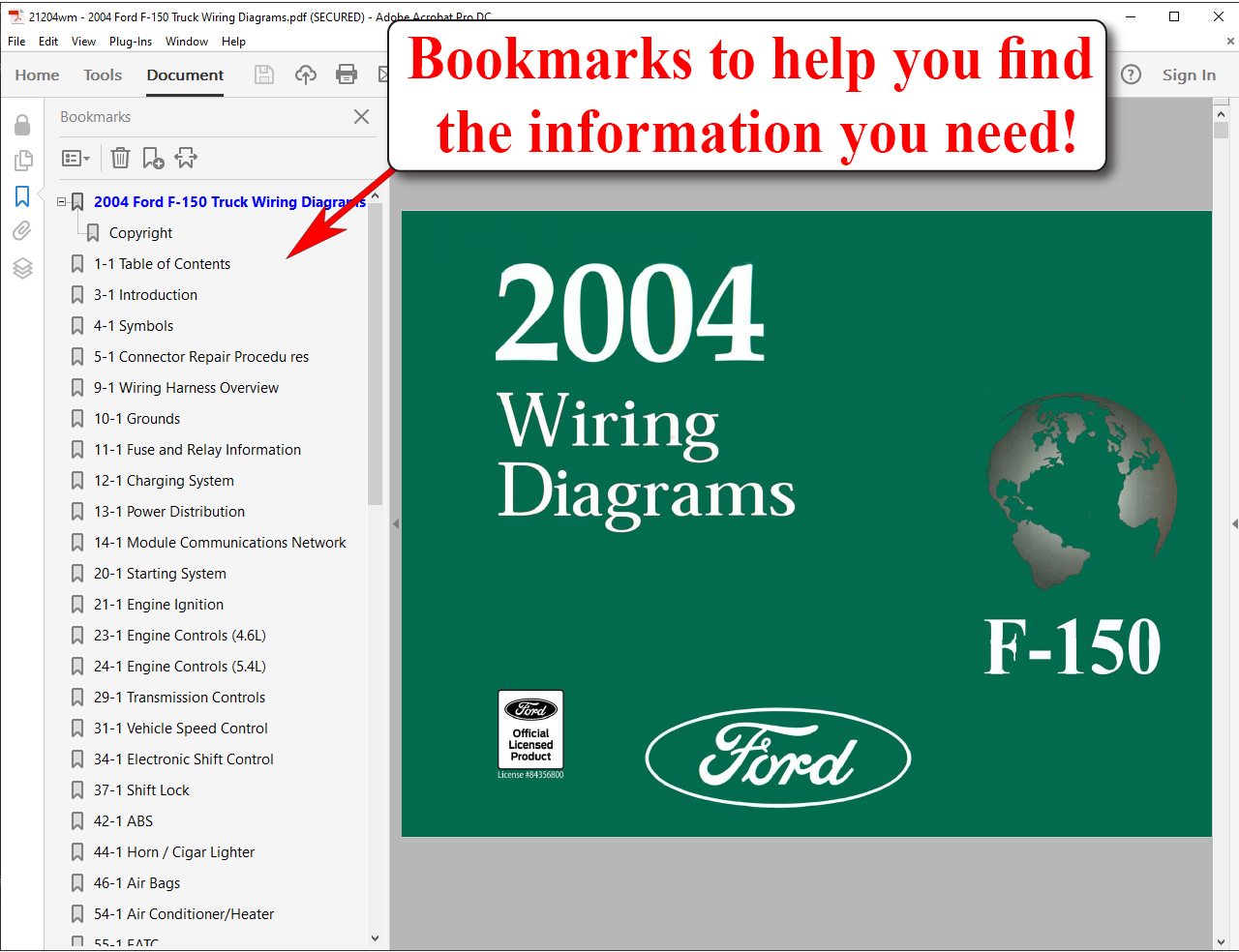Screen dimensions: 1239x952
Task: Open the Layers panel icon in sidebar
Action: click(22, 268)
